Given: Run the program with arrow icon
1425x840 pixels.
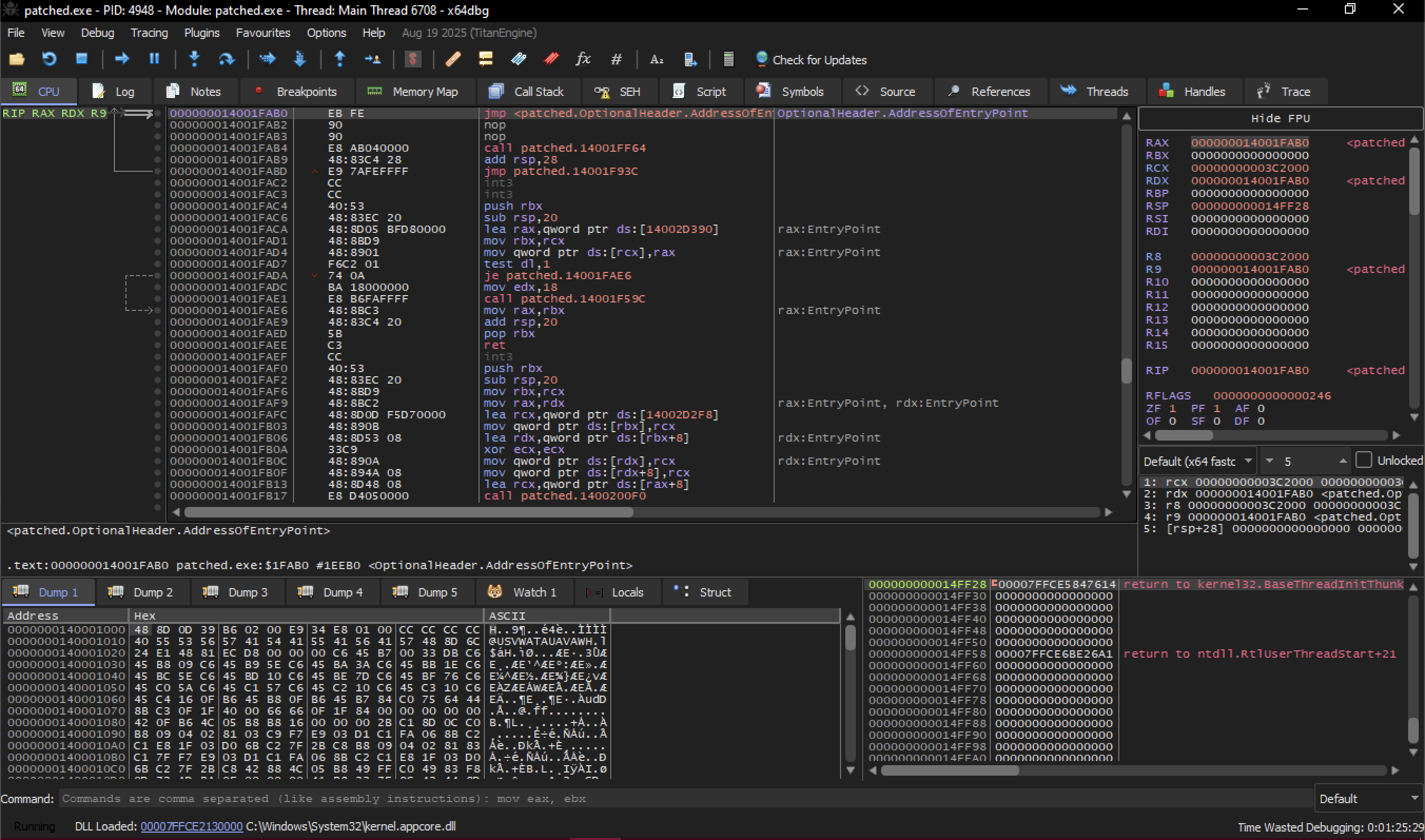Looking at the screenshot, I should (x=122, y=59).
